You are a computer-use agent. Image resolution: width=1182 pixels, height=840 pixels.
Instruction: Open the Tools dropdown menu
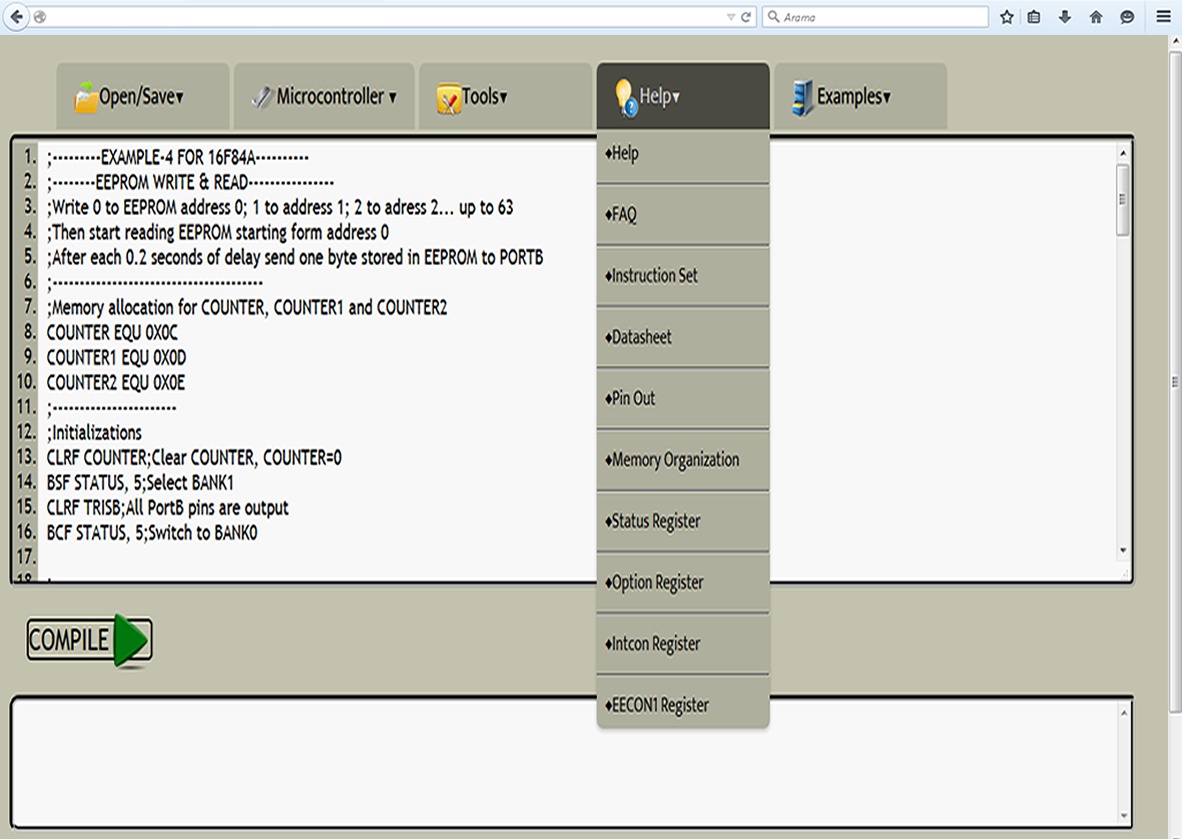pos(505,97)
